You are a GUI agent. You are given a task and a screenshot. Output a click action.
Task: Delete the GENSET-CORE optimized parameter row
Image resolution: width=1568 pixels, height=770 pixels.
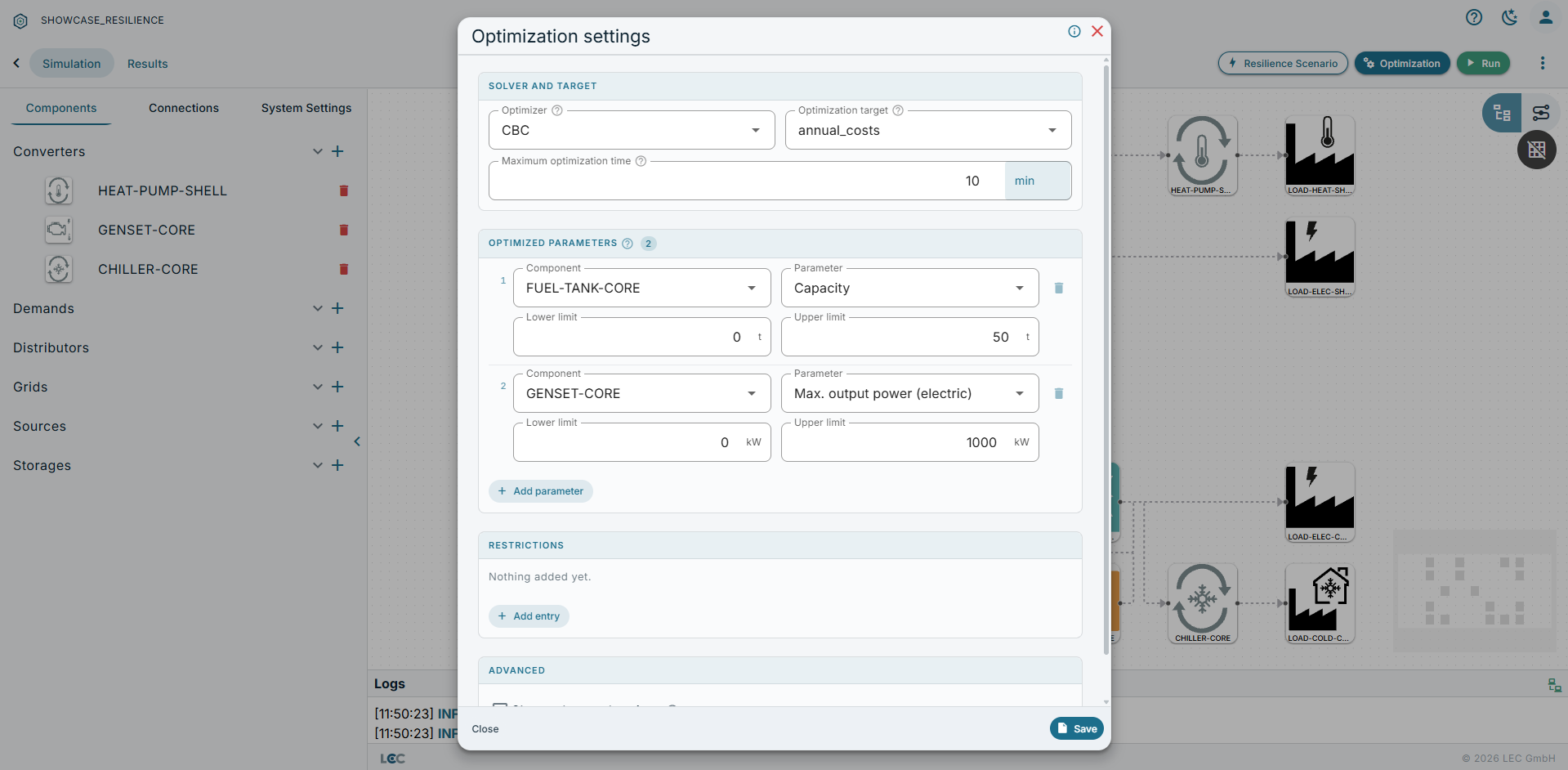1059,393
